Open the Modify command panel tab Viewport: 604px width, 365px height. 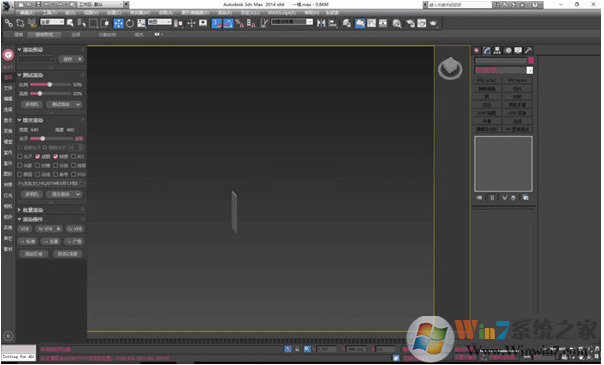pyautogui.click(x=487, y=50)
